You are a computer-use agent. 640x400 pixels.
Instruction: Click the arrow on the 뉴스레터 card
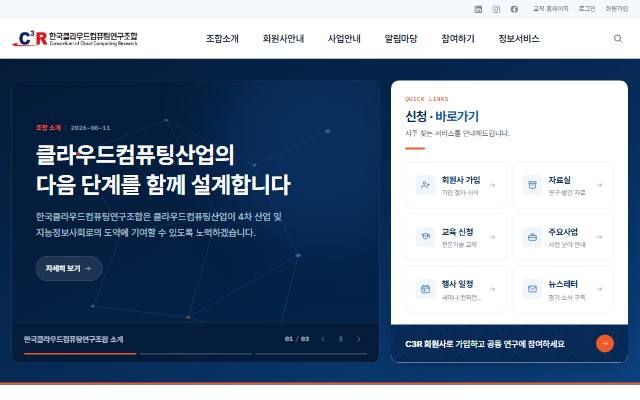[600, 289]
